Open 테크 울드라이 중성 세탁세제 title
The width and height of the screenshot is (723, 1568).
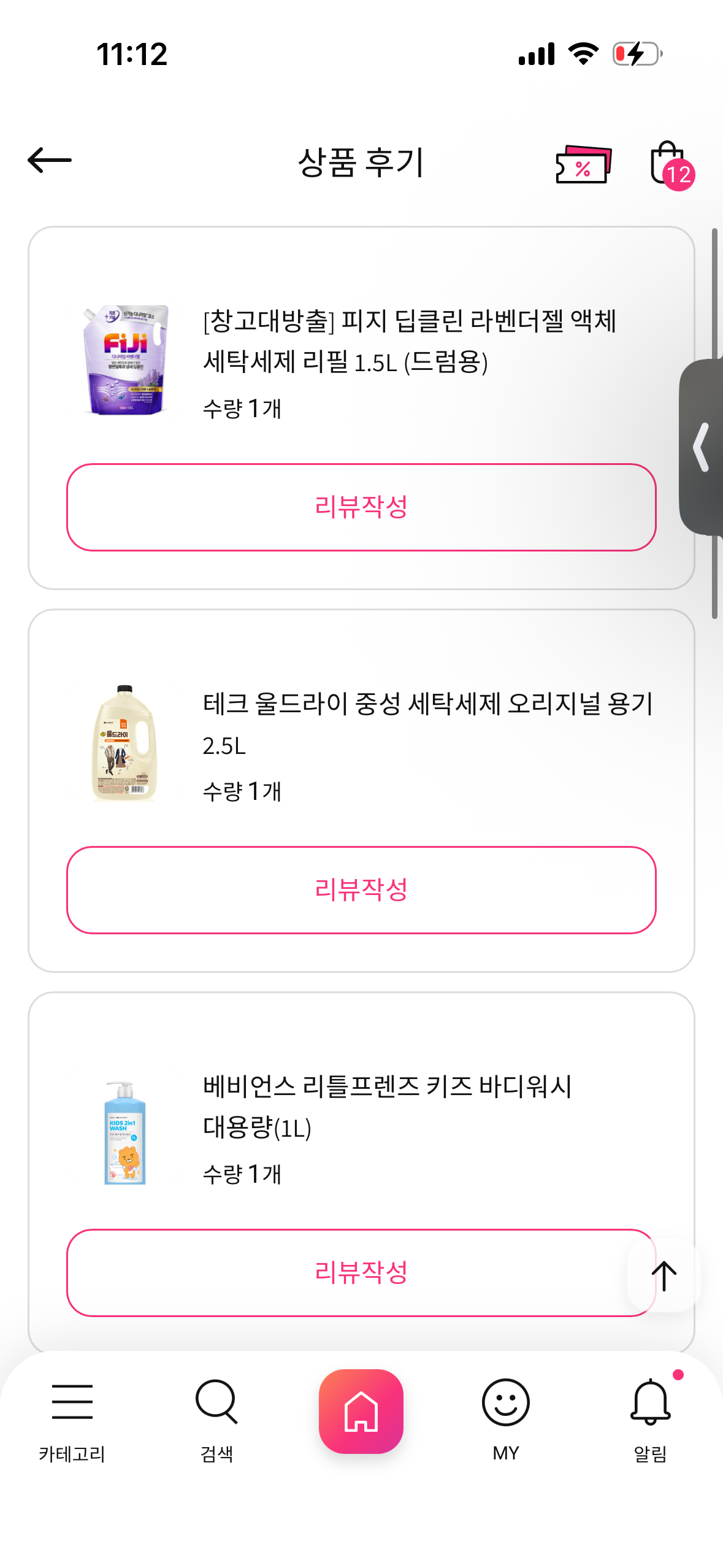(x=427, y=724)
